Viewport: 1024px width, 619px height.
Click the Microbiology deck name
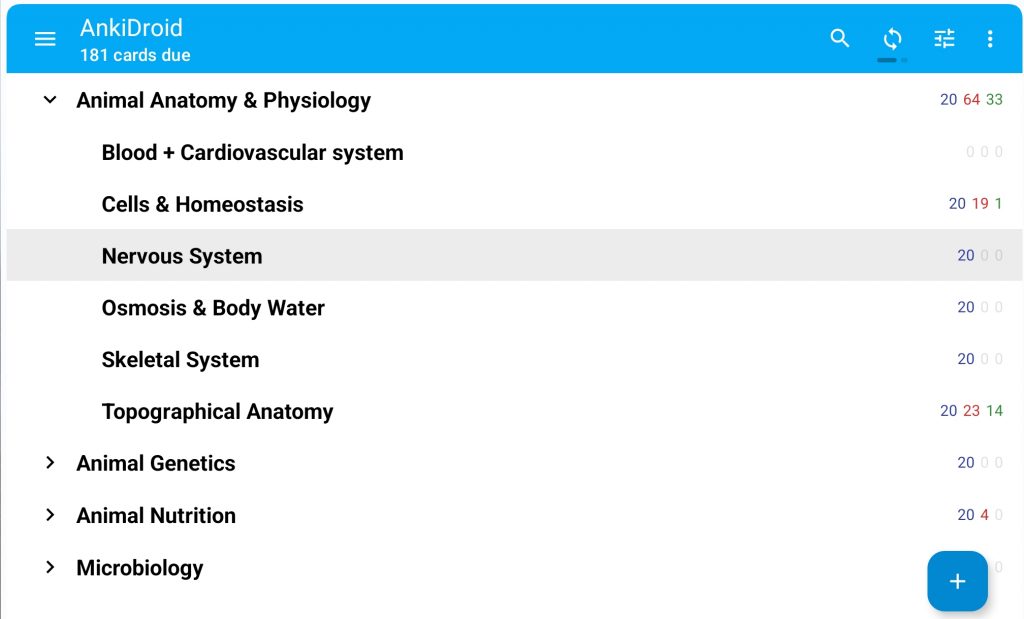[x=140, y=568]
